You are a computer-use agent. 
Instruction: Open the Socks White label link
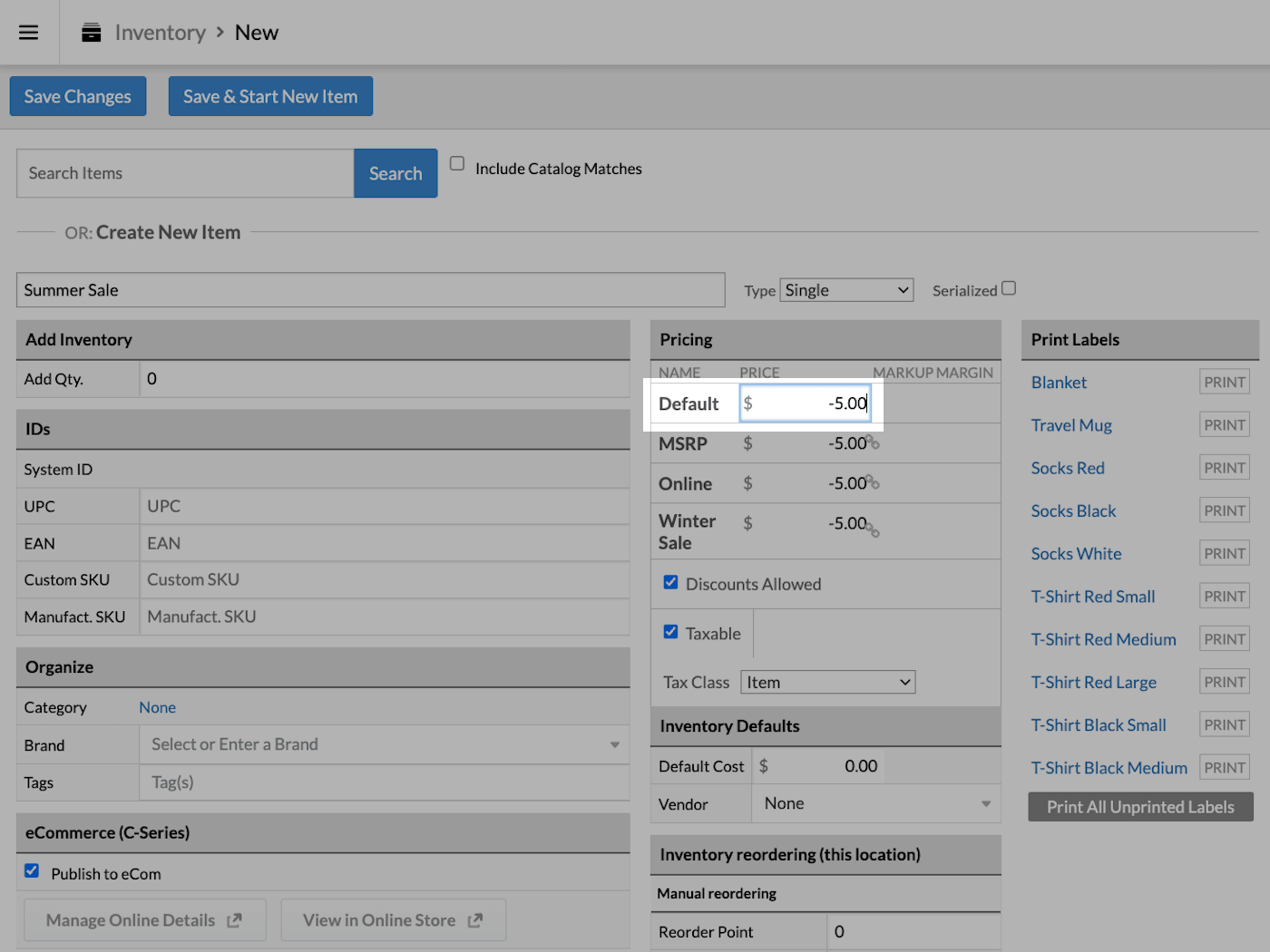point(1076,553)
